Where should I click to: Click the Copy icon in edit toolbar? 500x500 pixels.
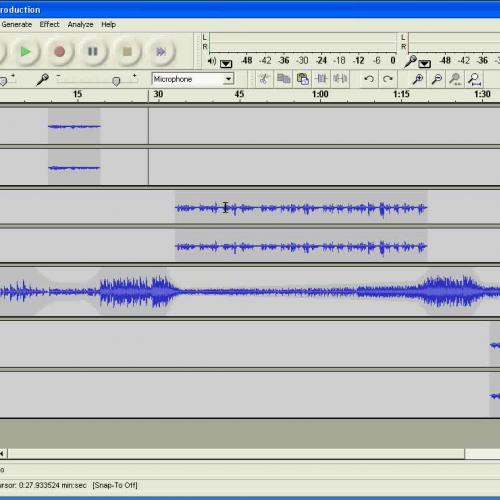[x=283, y=79]
